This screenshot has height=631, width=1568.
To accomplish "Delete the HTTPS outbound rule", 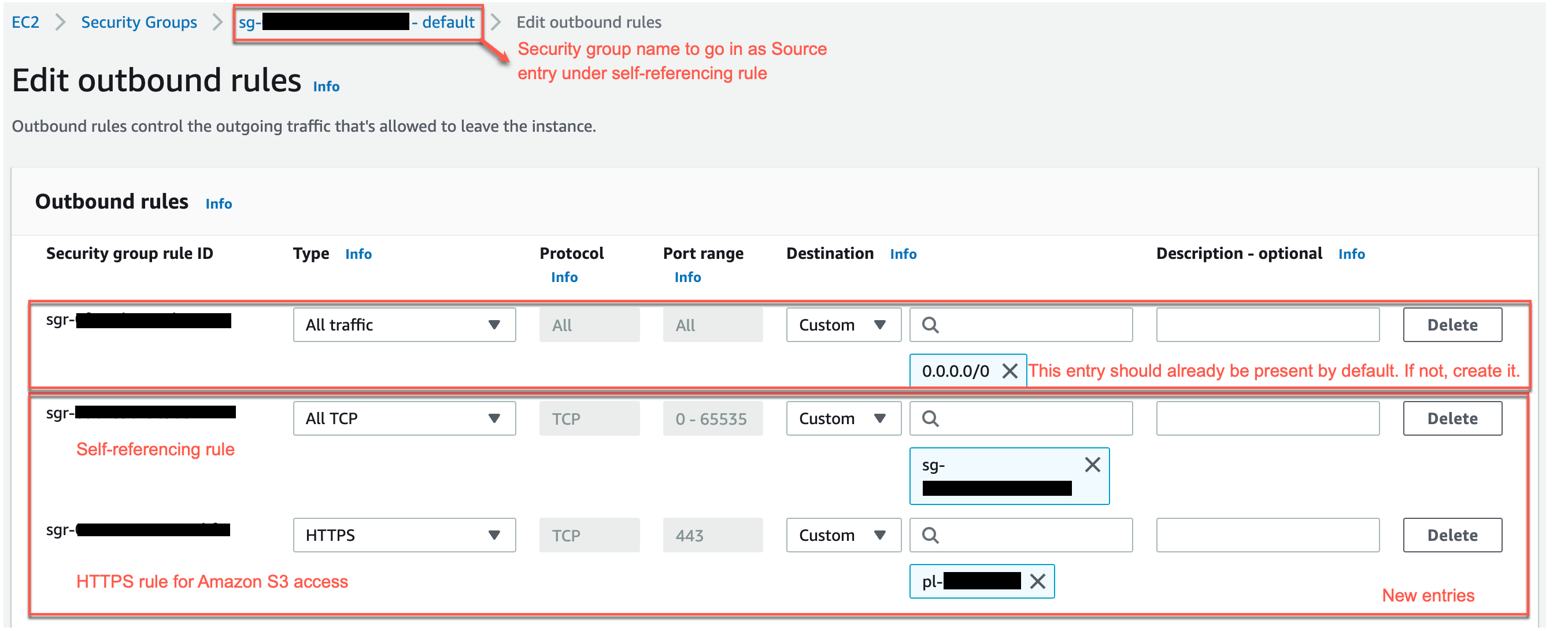I will tap(1452, 536).
